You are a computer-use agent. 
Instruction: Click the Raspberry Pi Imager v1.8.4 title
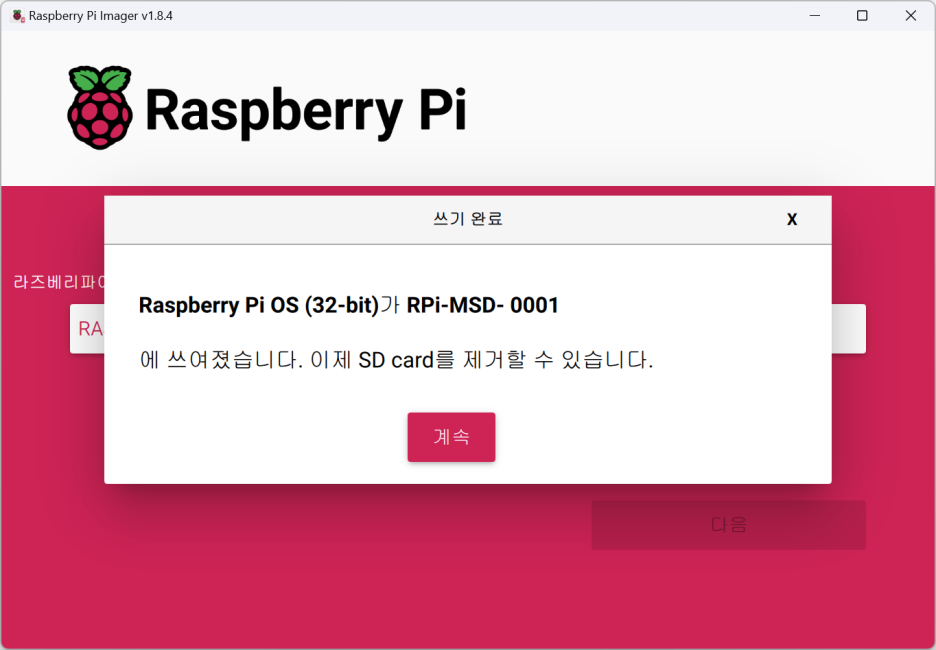(x=101, y=16)
